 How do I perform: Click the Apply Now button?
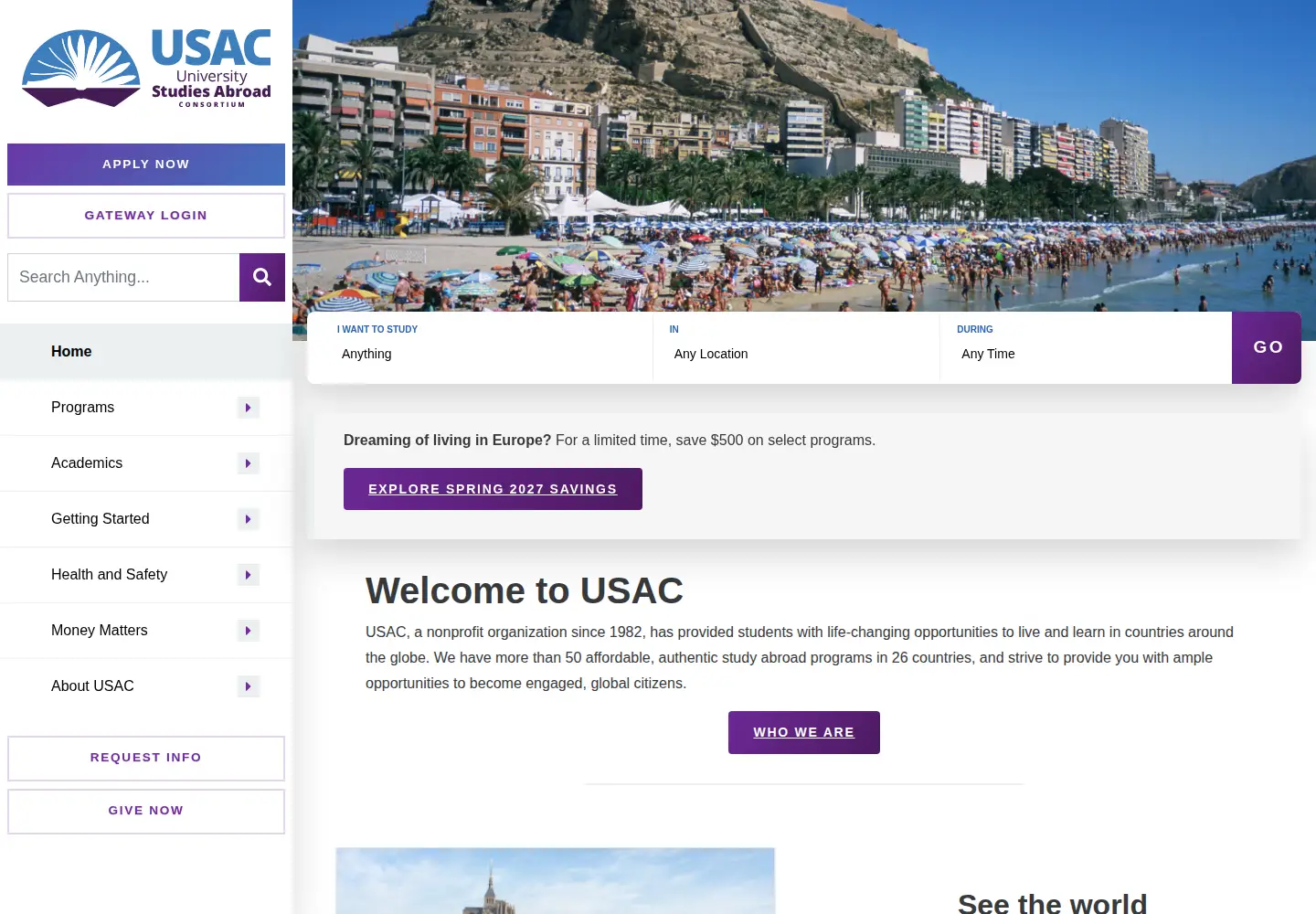[146, 165]
